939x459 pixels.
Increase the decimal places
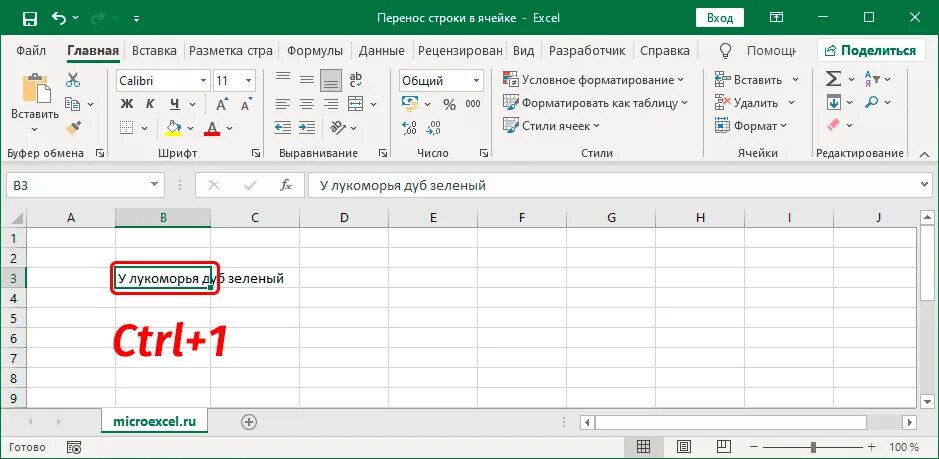tap(410, 128)
